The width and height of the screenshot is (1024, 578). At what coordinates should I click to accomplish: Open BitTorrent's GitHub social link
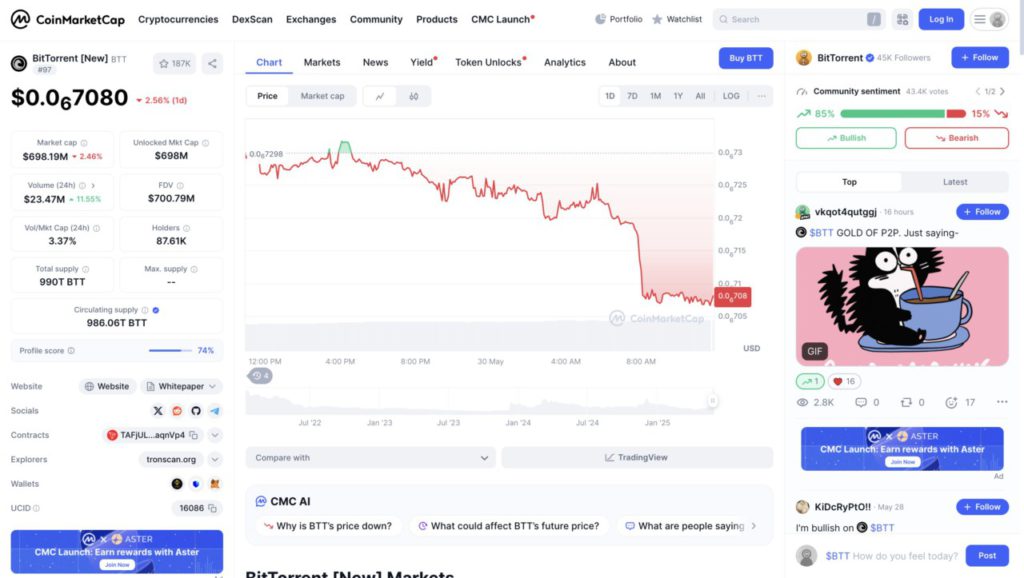coord(196,411)
